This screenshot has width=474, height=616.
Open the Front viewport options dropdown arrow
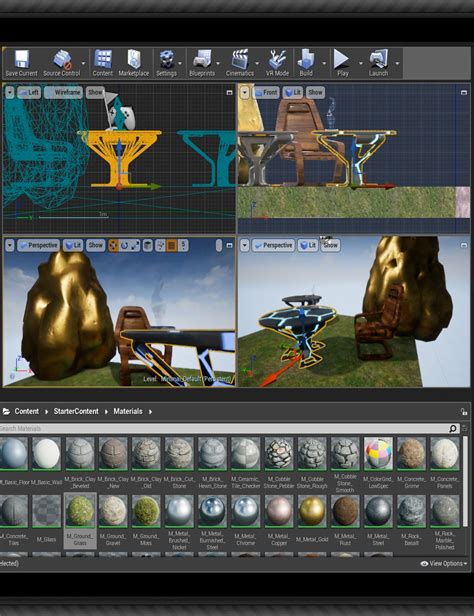point(245,93)
